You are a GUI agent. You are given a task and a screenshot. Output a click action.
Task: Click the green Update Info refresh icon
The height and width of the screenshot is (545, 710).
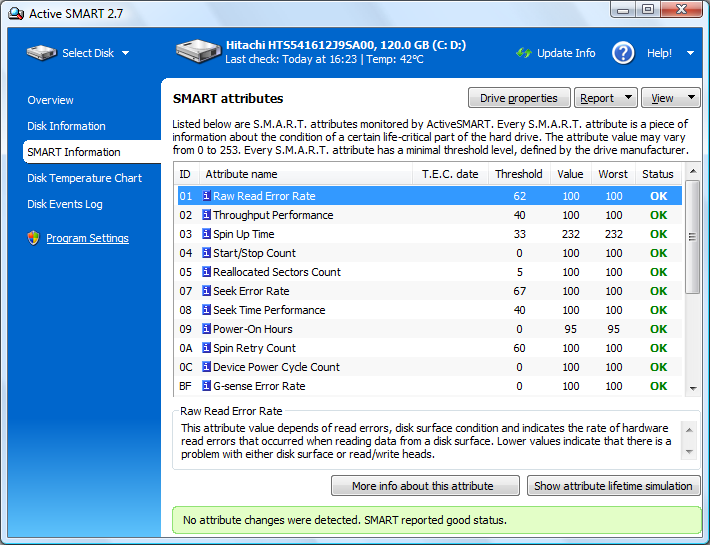click(x=523, y=53)
